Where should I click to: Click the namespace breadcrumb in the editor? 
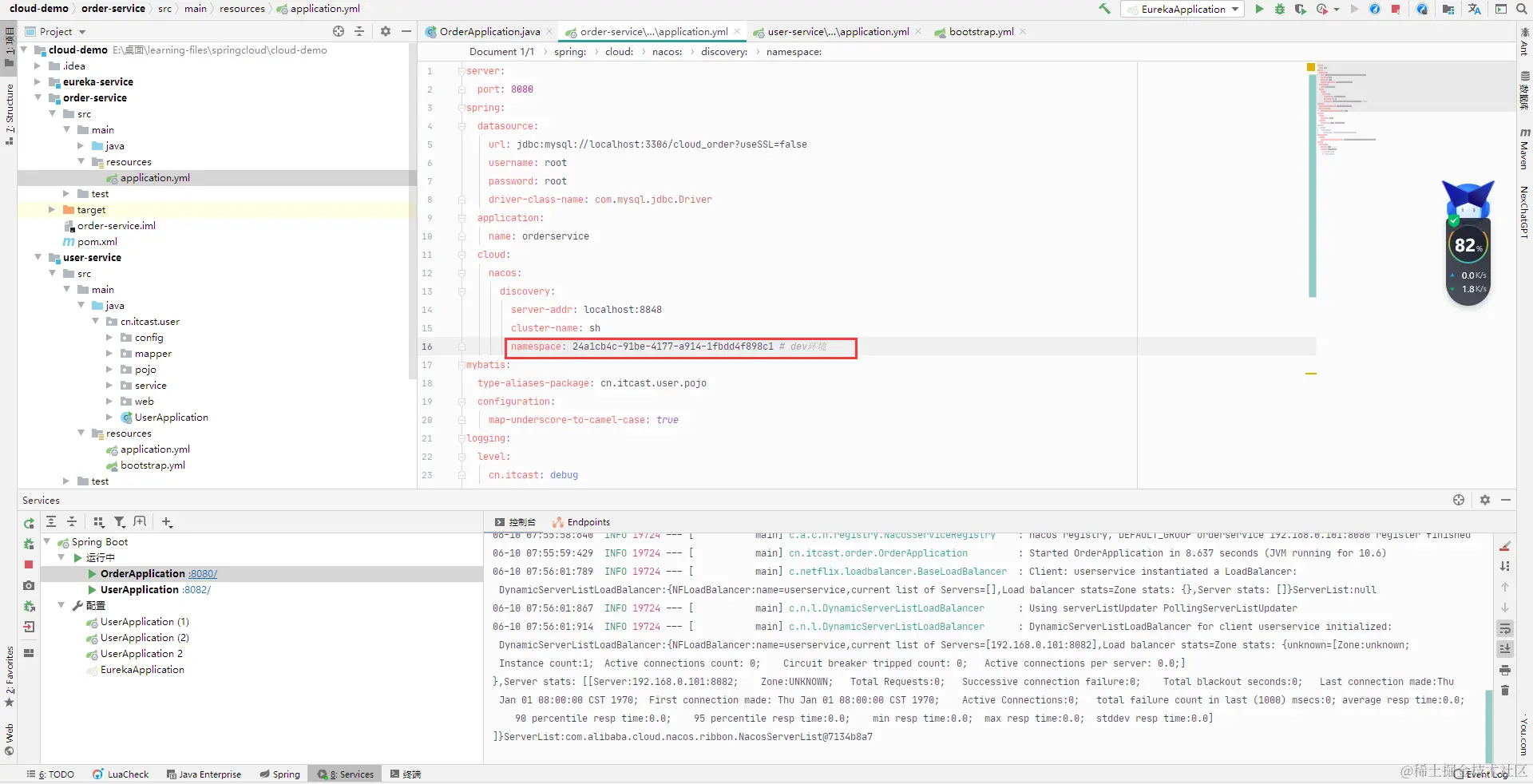[794, 52]
